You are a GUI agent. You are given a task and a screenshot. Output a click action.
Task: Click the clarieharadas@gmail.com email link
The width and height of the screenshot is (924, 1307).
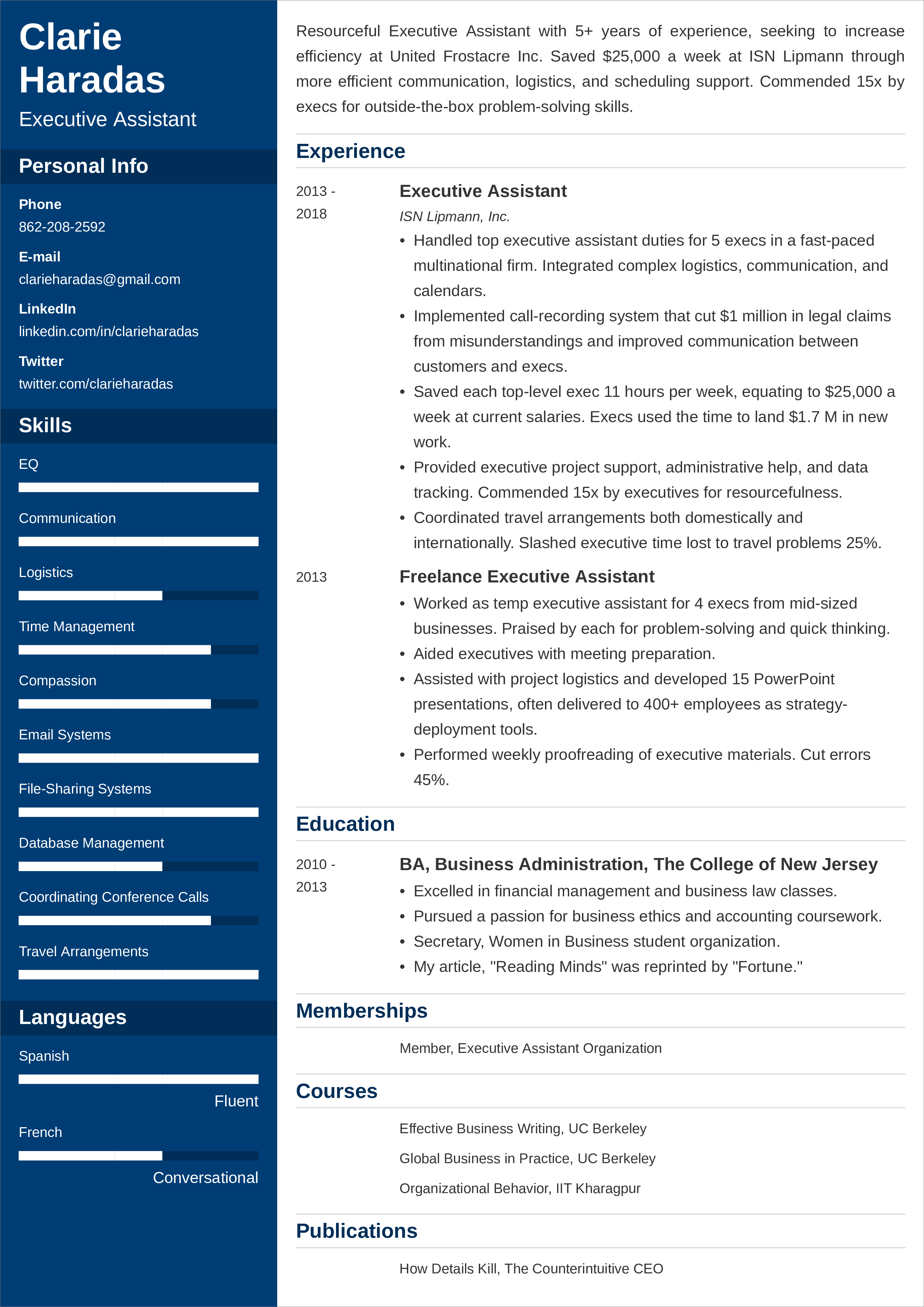[100, 279]
